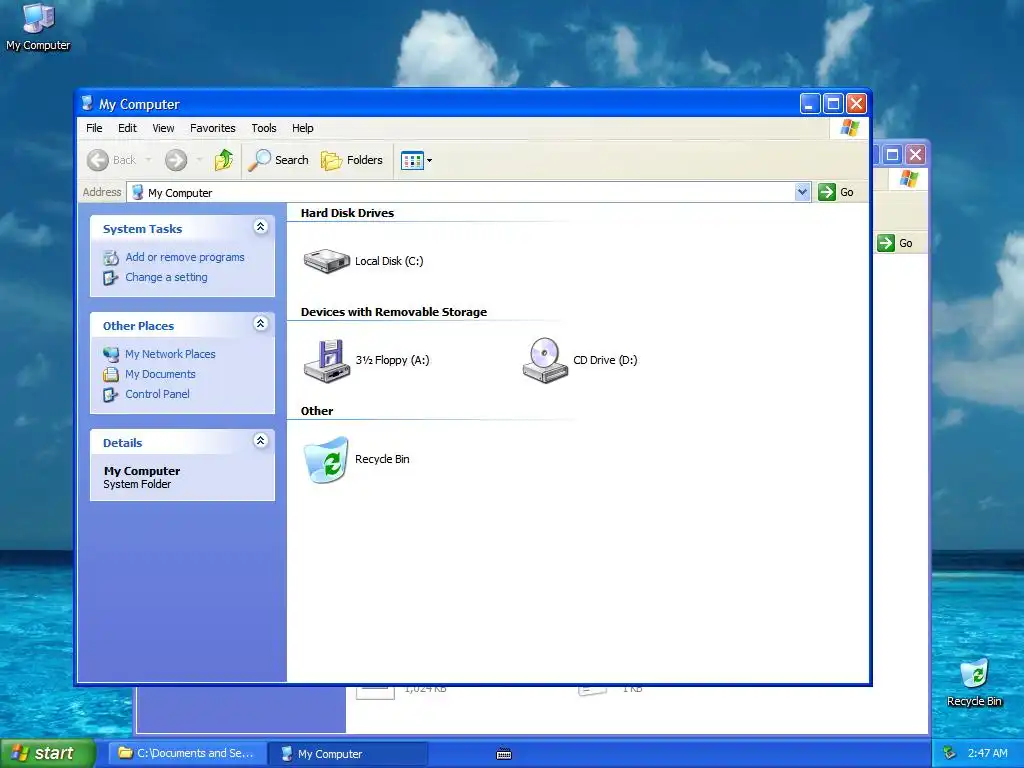
Task: Switch to C:\Documents and Se... taskbar button
Action: tap(186, 753)
